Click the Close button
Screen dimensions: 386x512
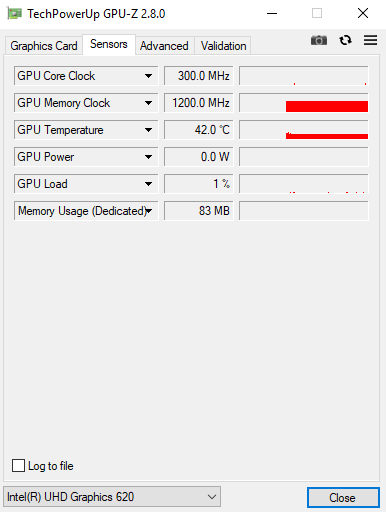[x=343, y=498]
